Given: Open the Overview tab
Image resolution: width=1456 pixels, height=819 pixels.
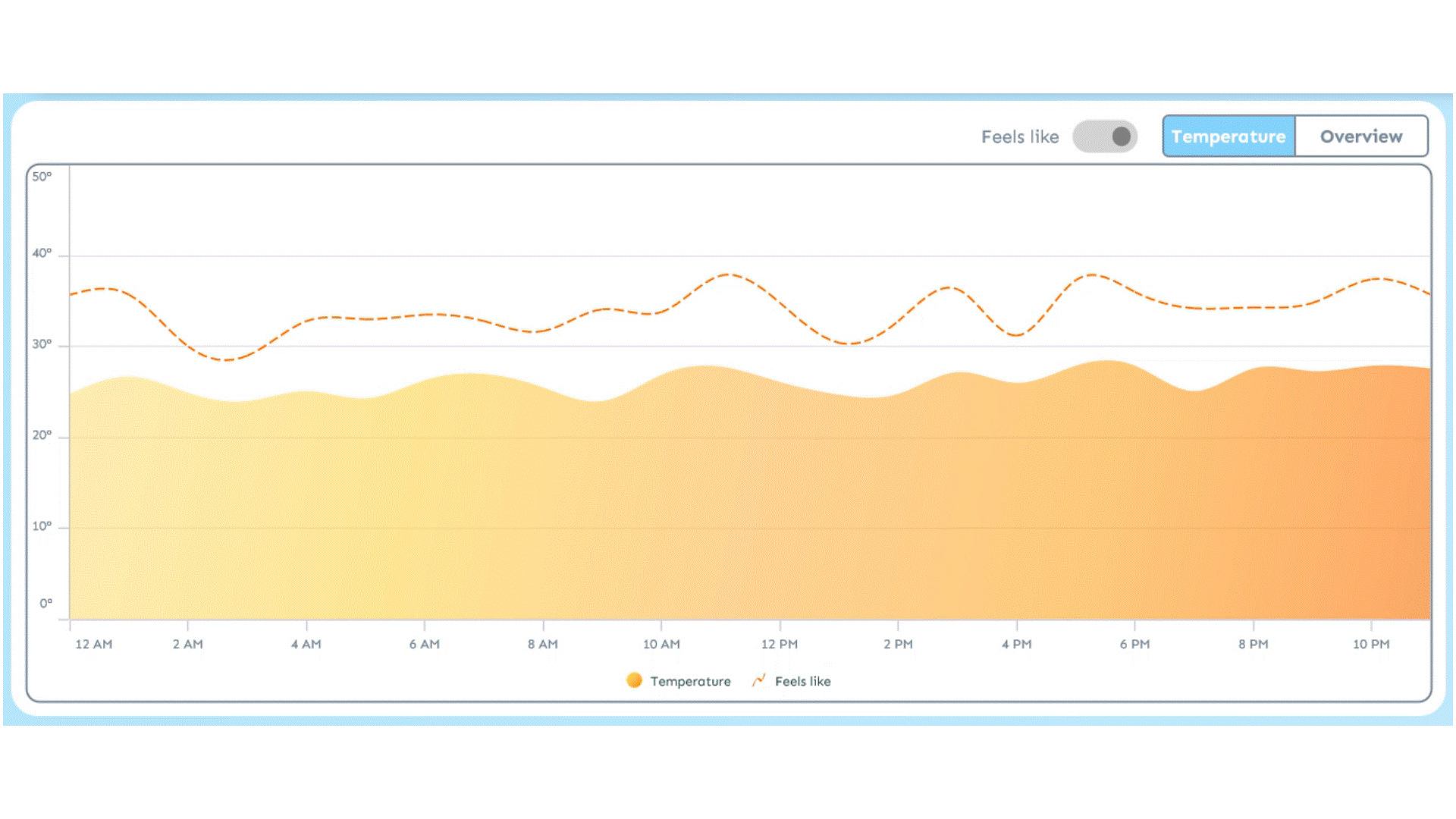Looking at the screenshot, I should [1361, 136].
